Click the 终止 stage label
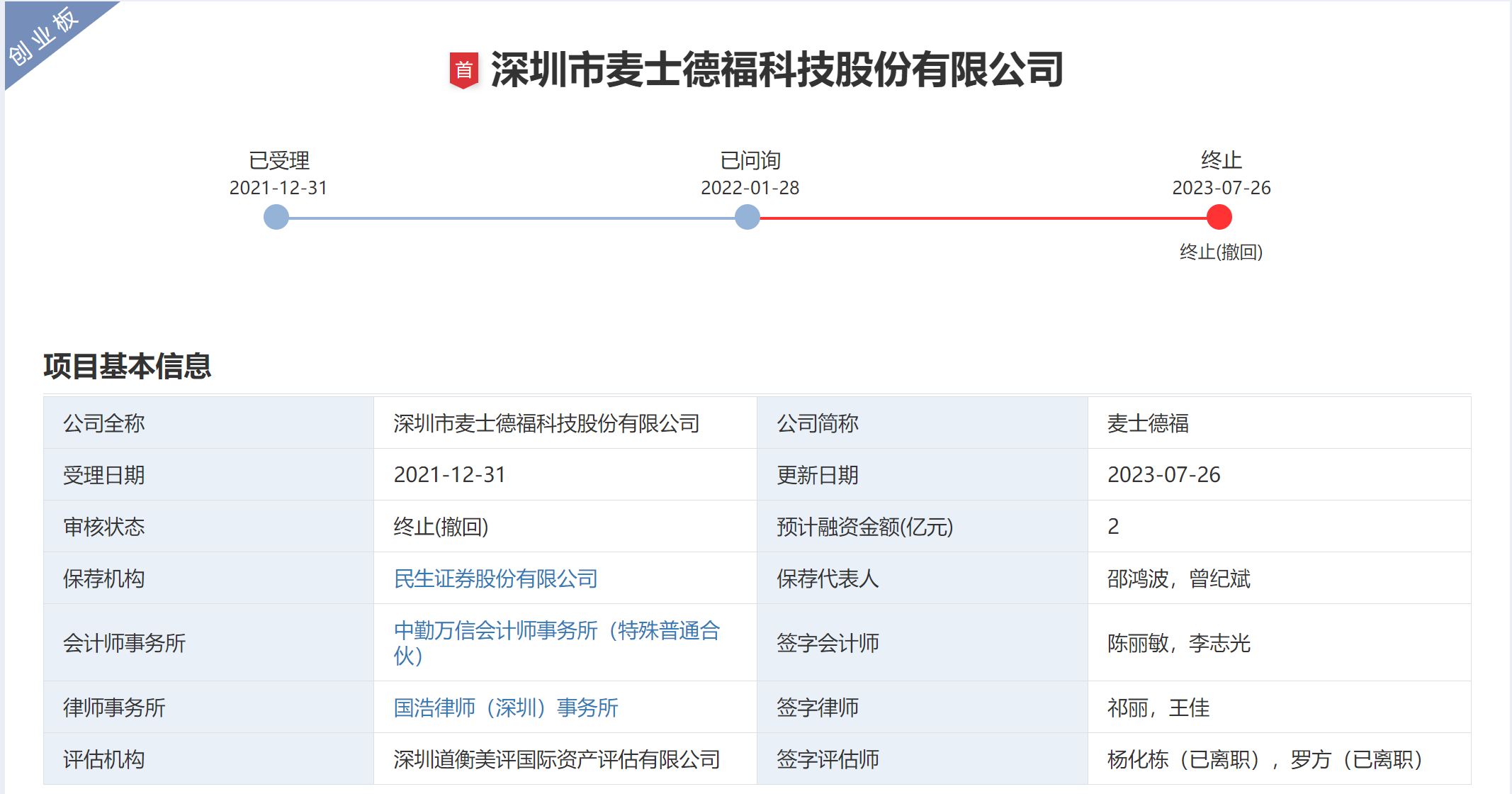Screen dimensions: 1512x794 1222,160
